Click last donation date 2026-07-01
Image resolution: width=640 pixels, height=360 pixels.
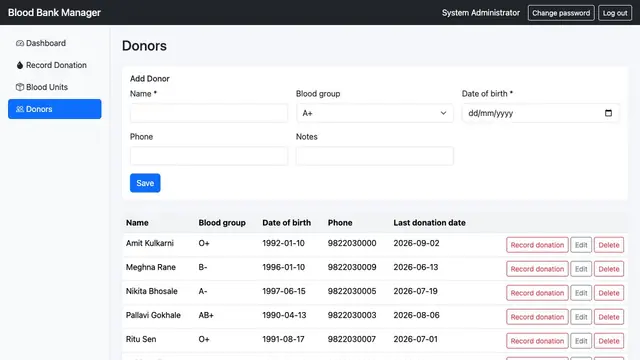click(x=416, y=339)
